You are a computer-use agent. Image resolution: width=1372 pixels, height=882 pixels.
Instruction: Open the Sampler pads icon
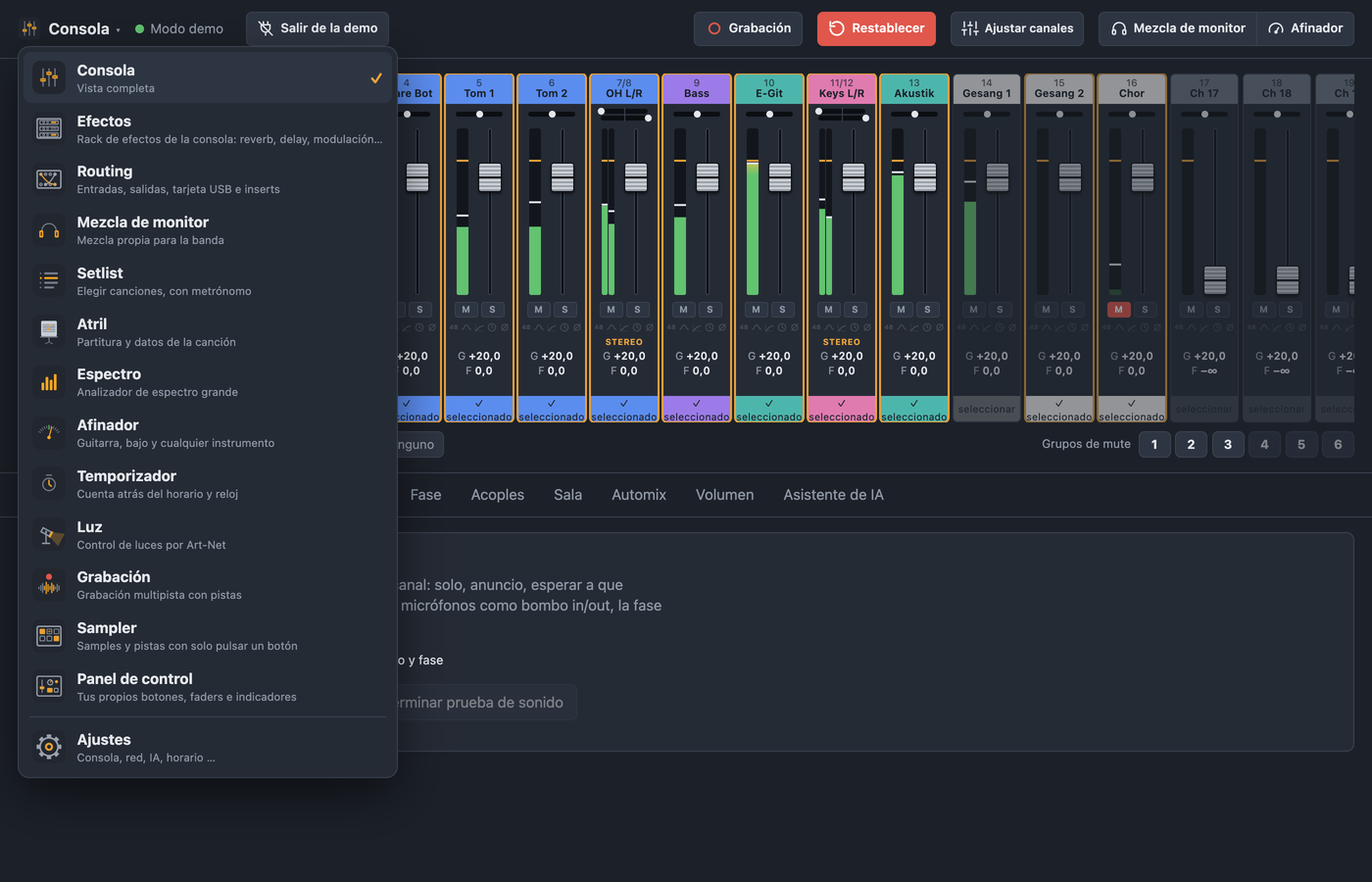[x=49, y=636]
